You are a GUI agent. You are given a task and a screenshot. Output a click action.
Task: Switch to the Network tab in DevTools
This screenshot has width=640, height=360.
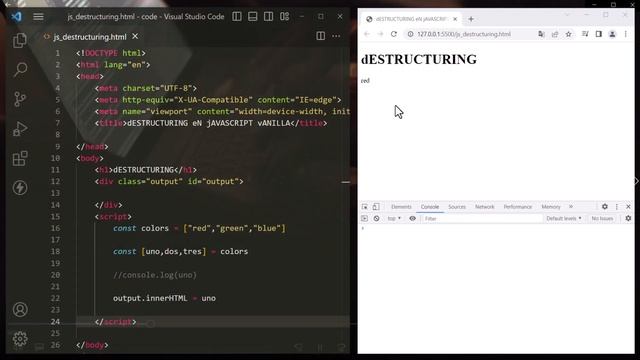tap(484, 207)
